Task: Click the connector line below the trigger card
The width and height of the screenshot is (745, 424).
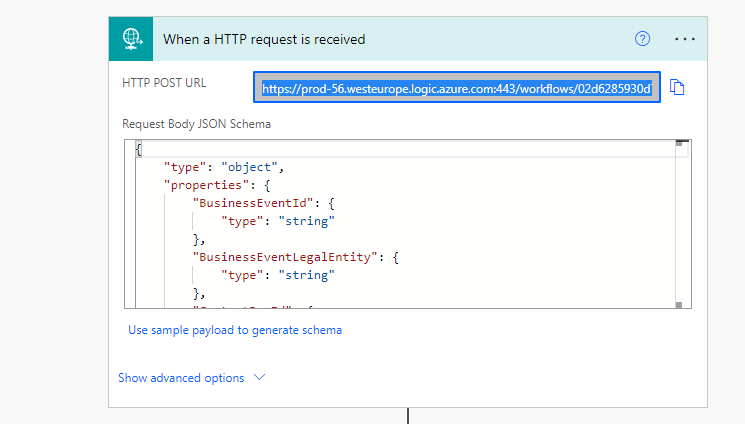Action: (408, 415)
